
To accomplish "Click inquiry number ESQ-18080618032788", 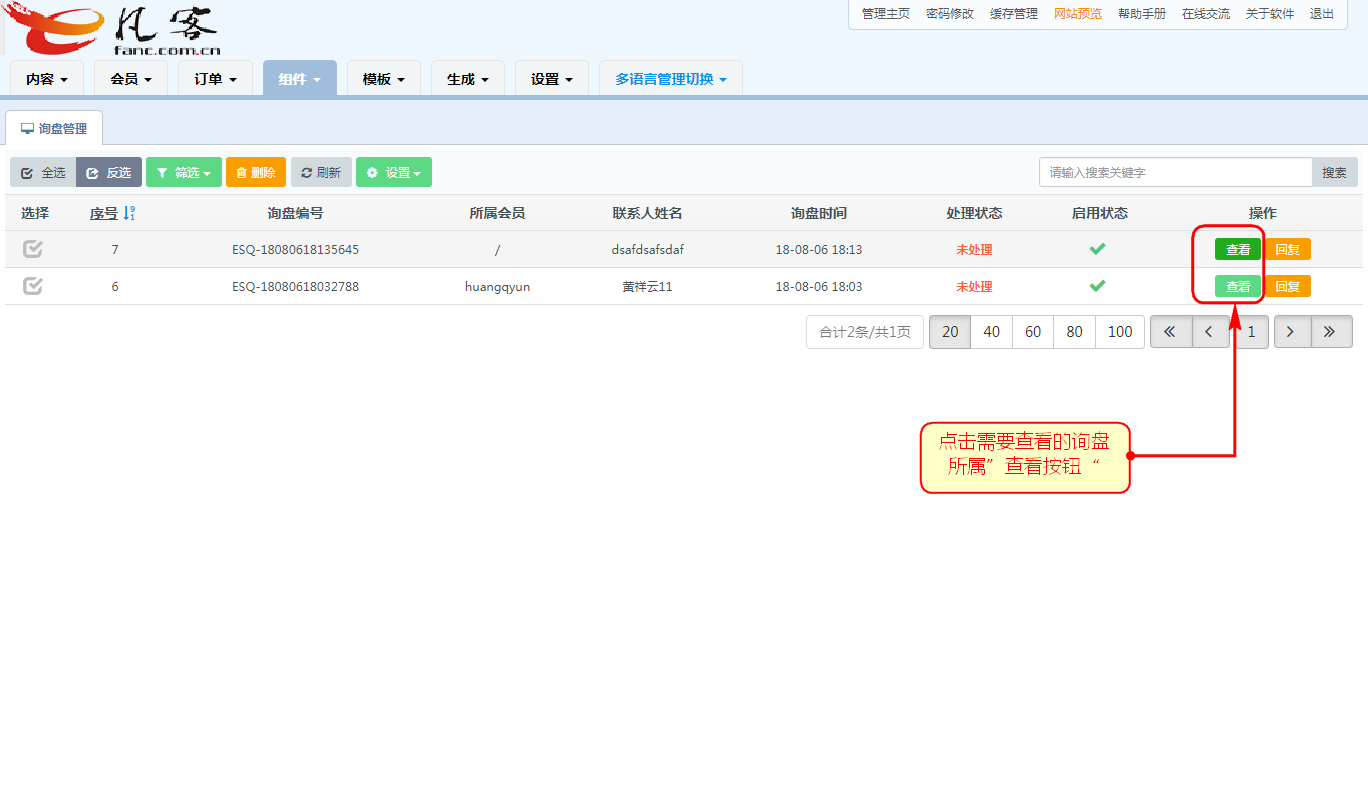I will tap(295, 287).
